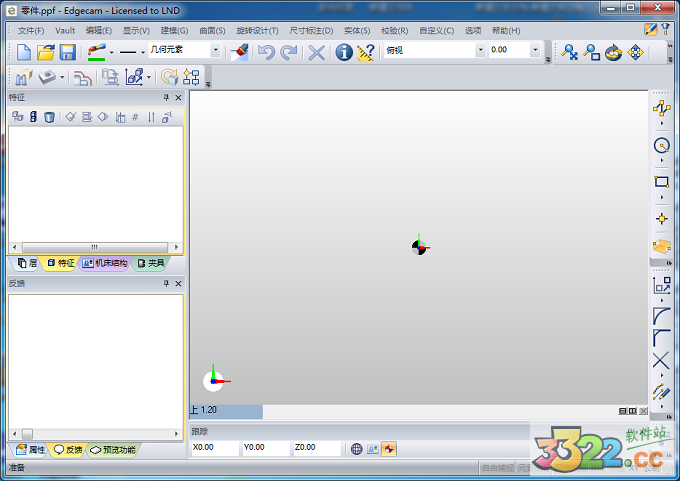Viewport: 680px width, 481px height.
Task: Switch to the 预览功能 tab
Action: pyautogui.click(x=113, y=450)
